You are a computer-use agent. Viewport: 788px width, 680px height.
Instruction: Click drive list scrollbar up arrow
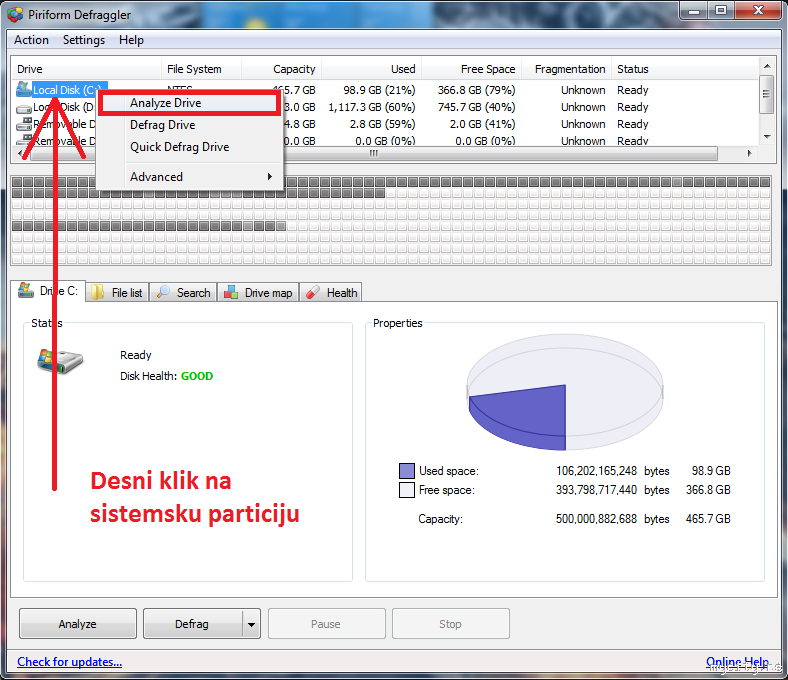[767, 66]
